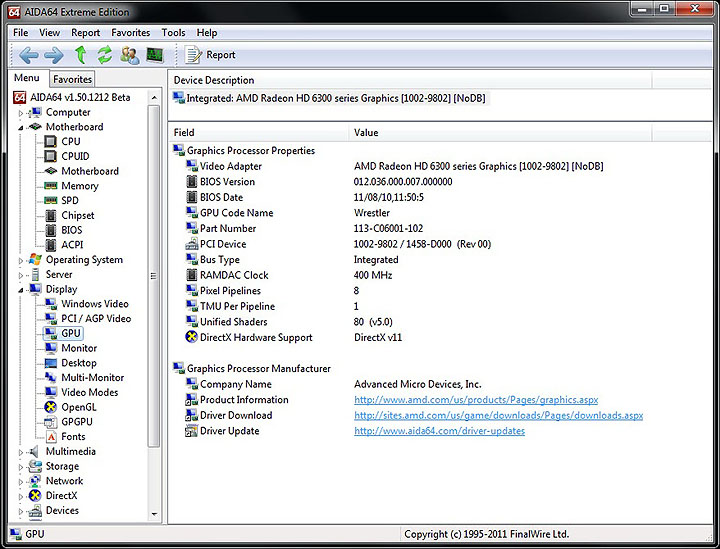This screenshot has height=549, width=720.
Task: Collapse the Motherboard tree node
Action: (x=20, y=128)
